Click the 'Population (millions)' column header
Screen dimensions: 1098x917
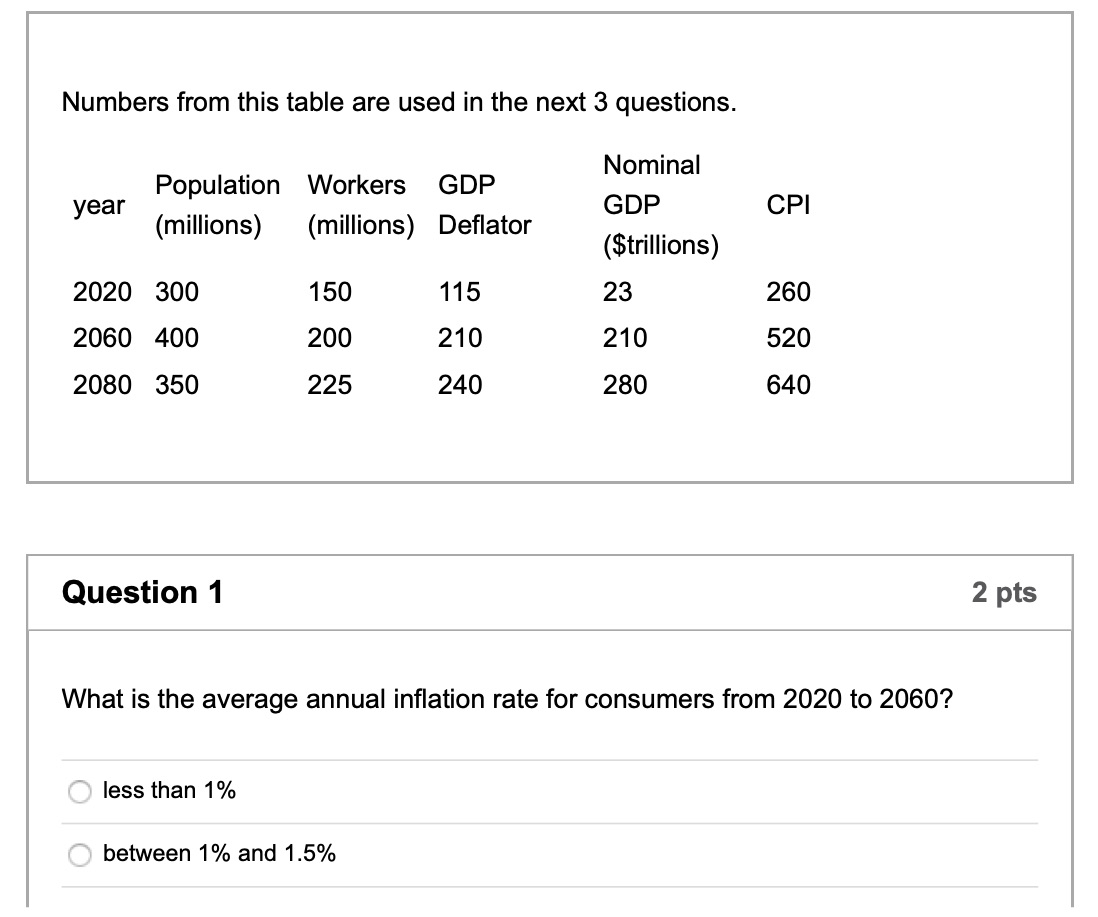(x=217, y=205)
